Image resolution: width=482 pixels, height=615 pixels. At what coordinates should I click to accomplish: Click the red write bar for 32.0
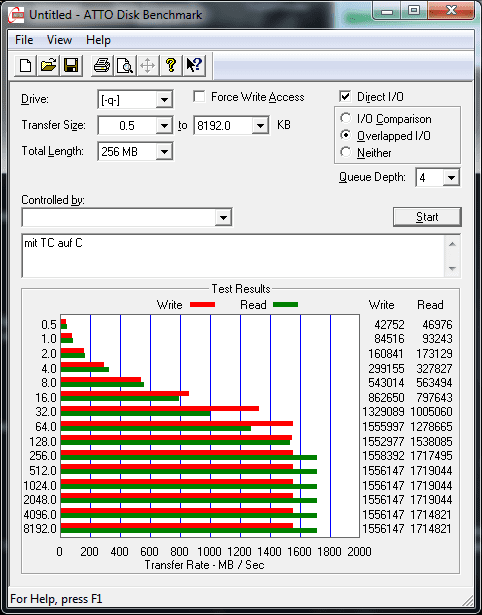[x=160, y=408]
